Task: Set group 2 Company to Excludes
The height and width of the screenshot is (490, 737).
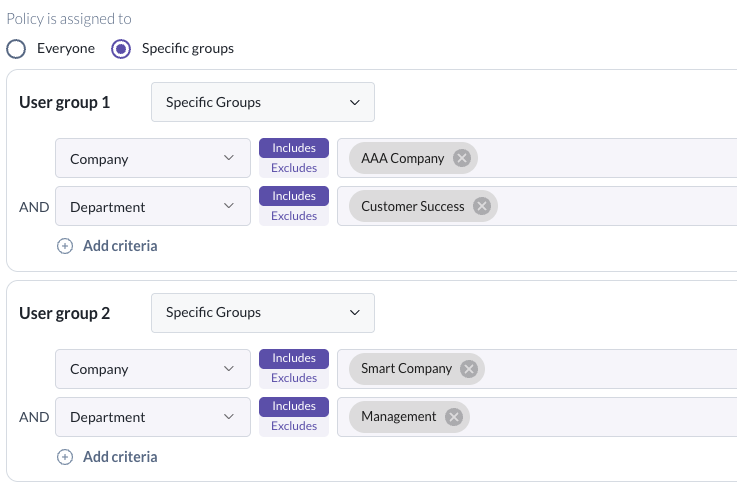Action: click(294, 378)
